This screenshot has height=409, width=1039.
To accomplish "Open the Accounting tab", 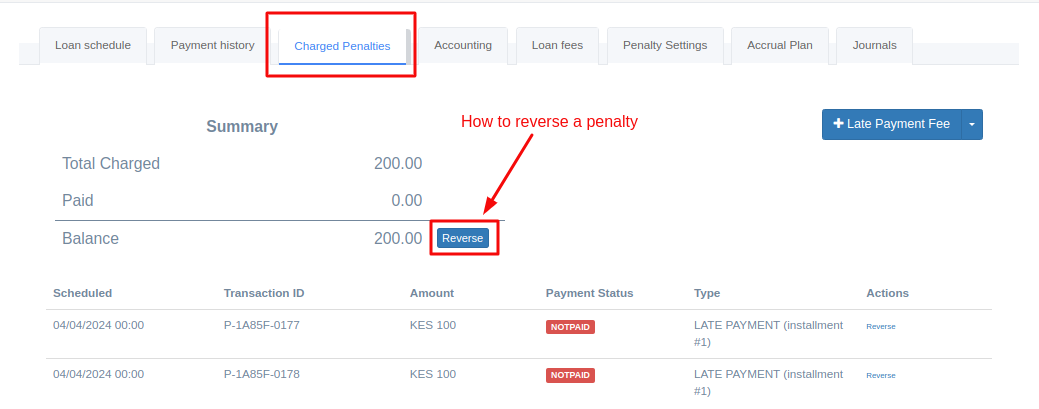I will (463, 46).
